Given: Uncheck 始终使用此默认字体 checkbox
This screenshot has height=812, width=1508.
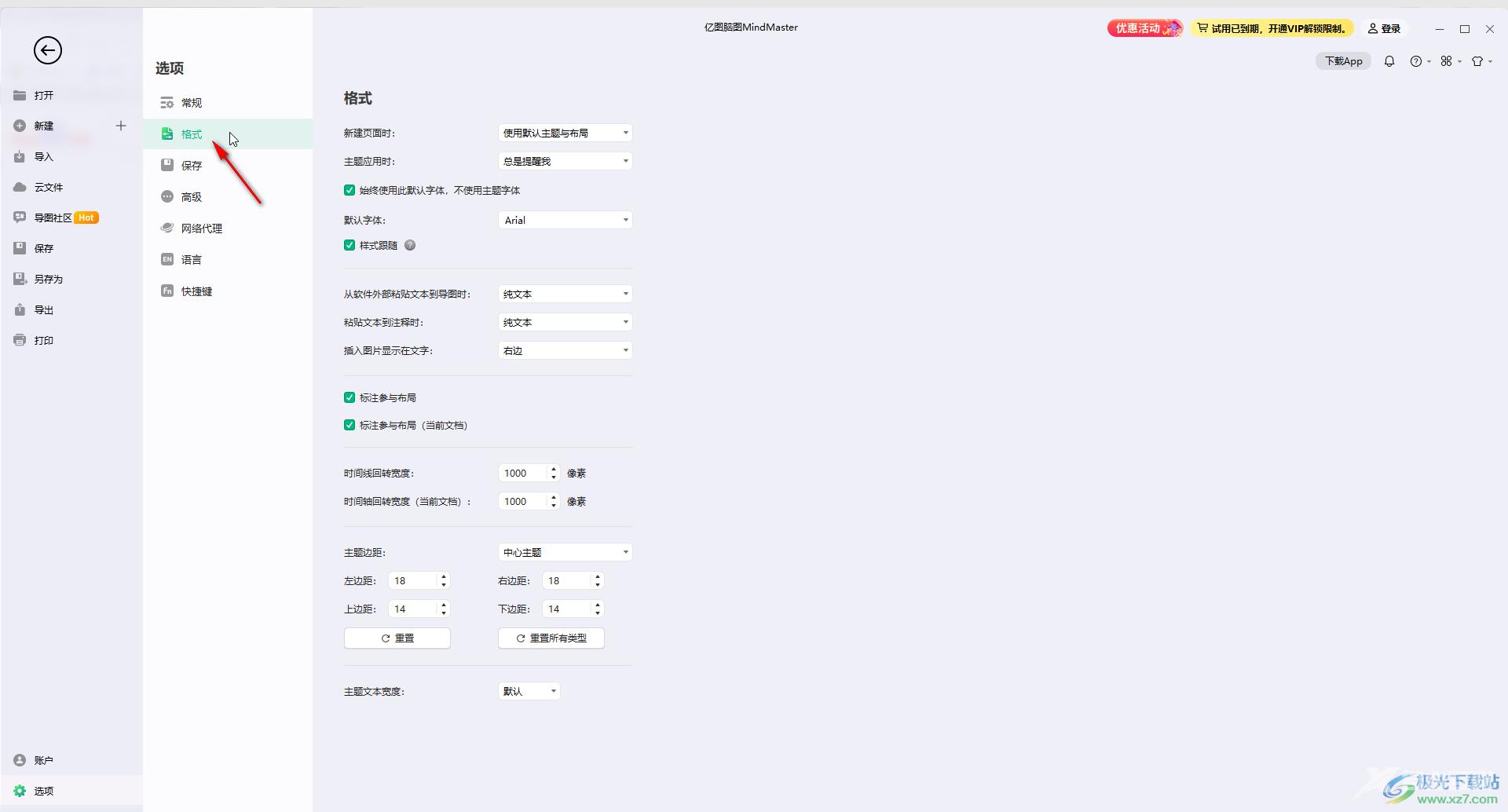Looking at the screenshot, I should [x=350, y=190].
